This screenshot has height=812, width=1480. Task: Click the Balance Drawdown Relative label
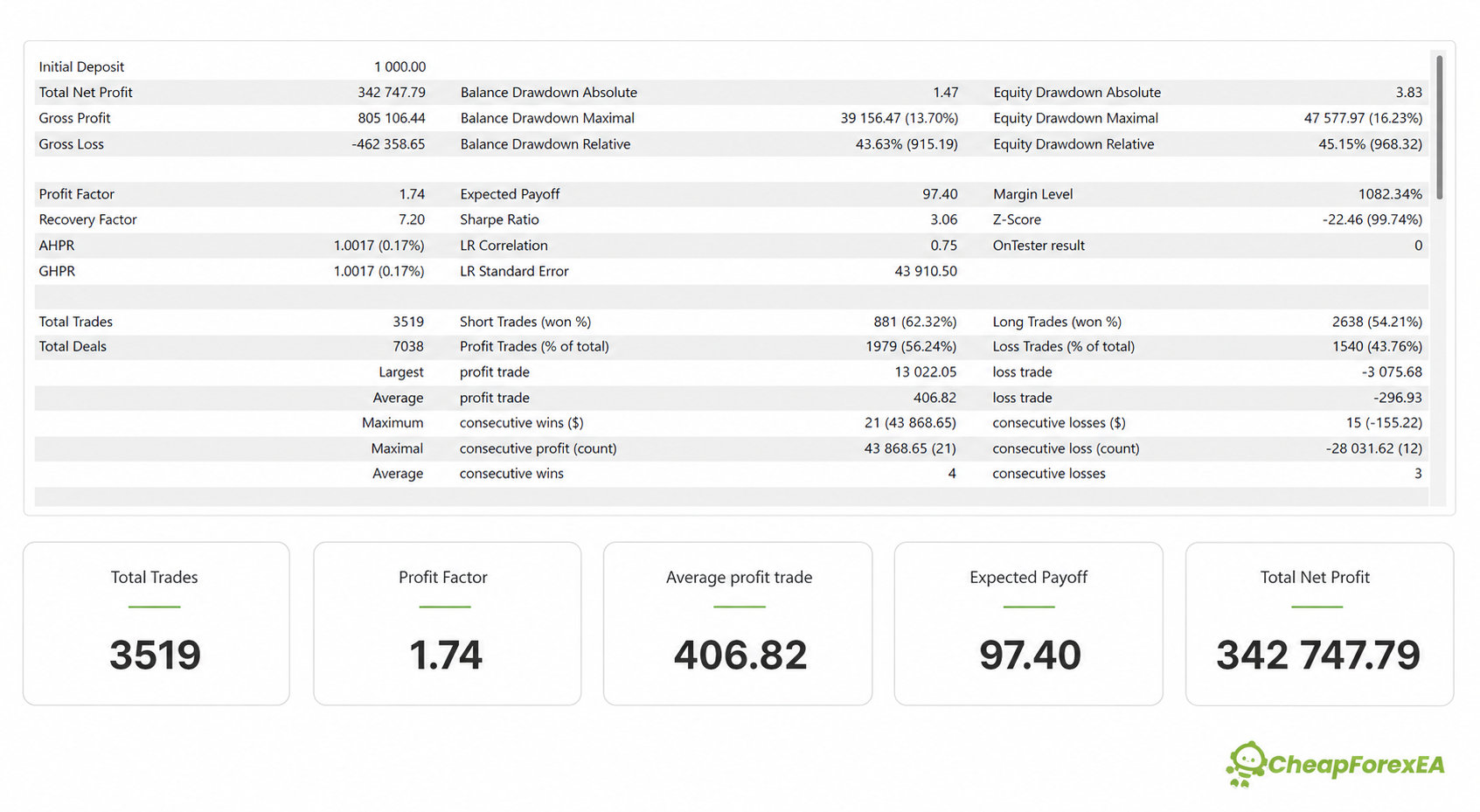[545, 144]
